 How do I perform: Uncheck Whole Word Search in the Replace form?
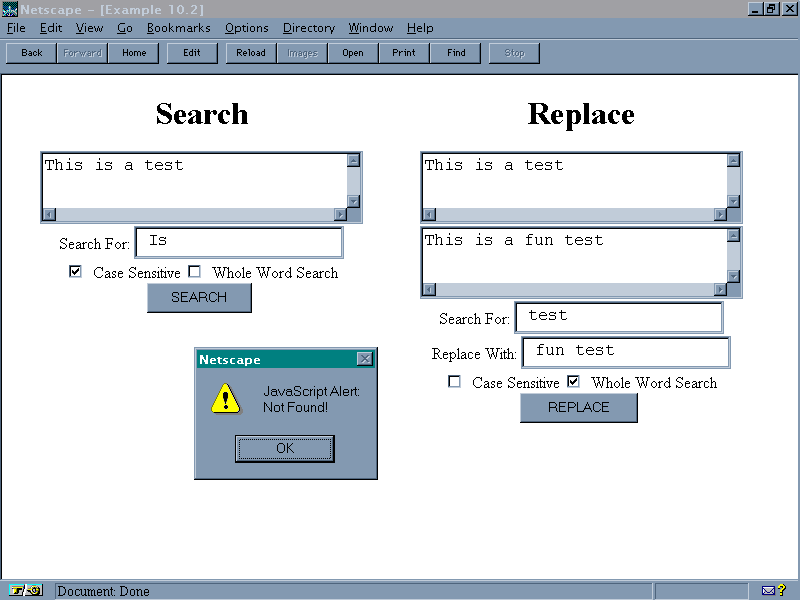574,382
